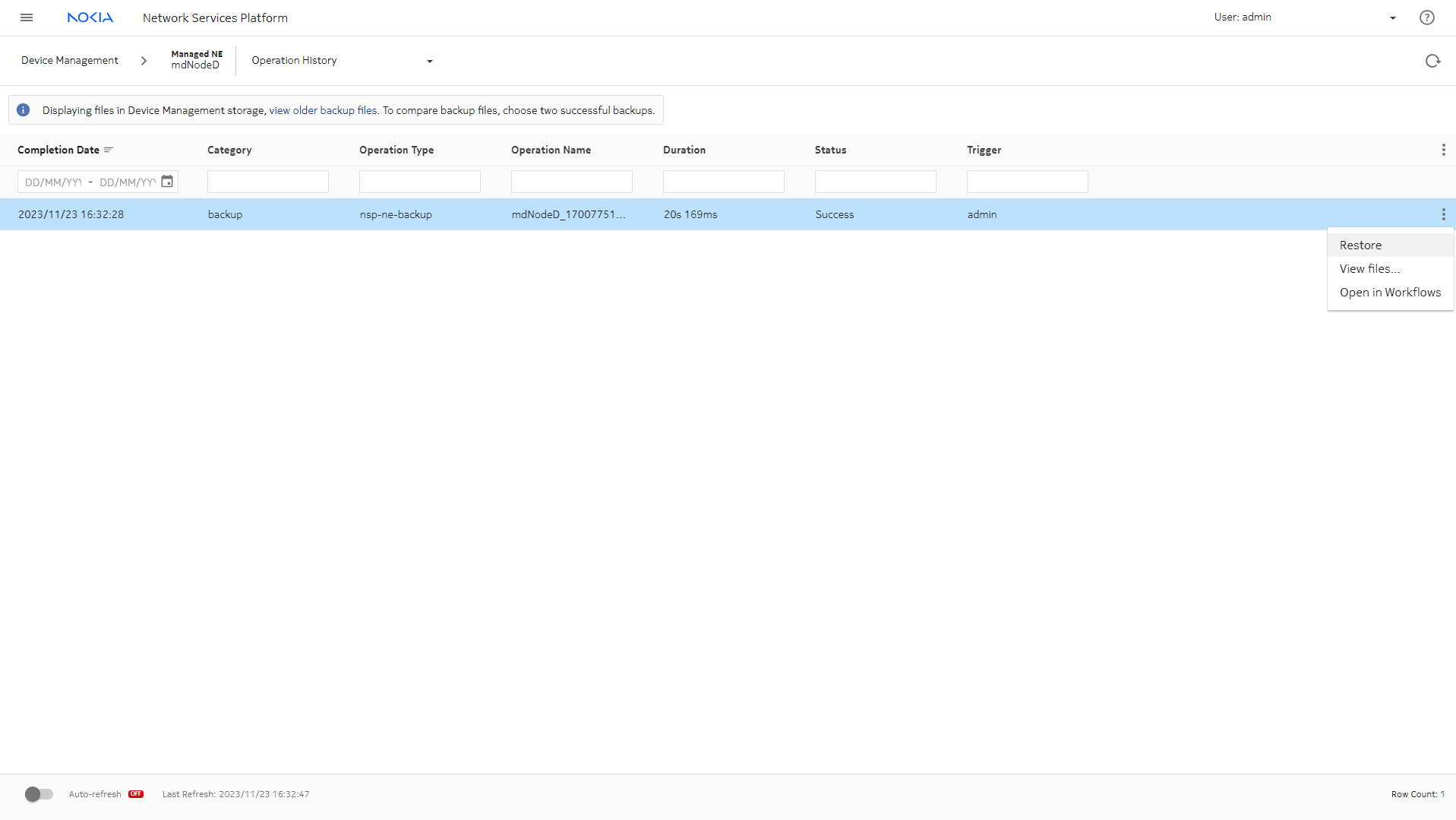Open the help question mark icon

[1426, 17]
